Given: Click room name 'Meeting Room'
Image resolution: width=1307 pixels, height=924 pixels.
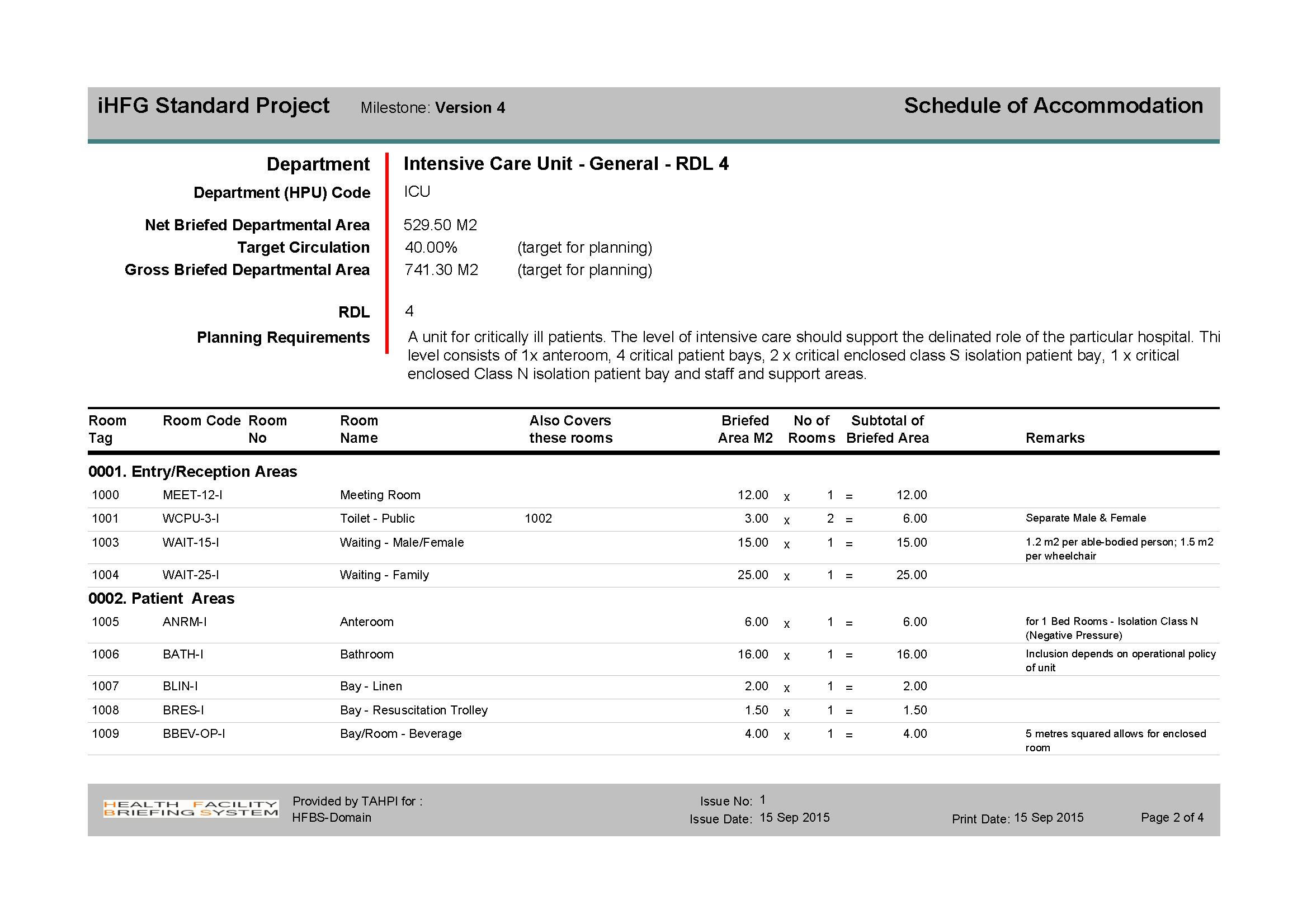Looking at the screenshot, I should click(x=380, y=495).
